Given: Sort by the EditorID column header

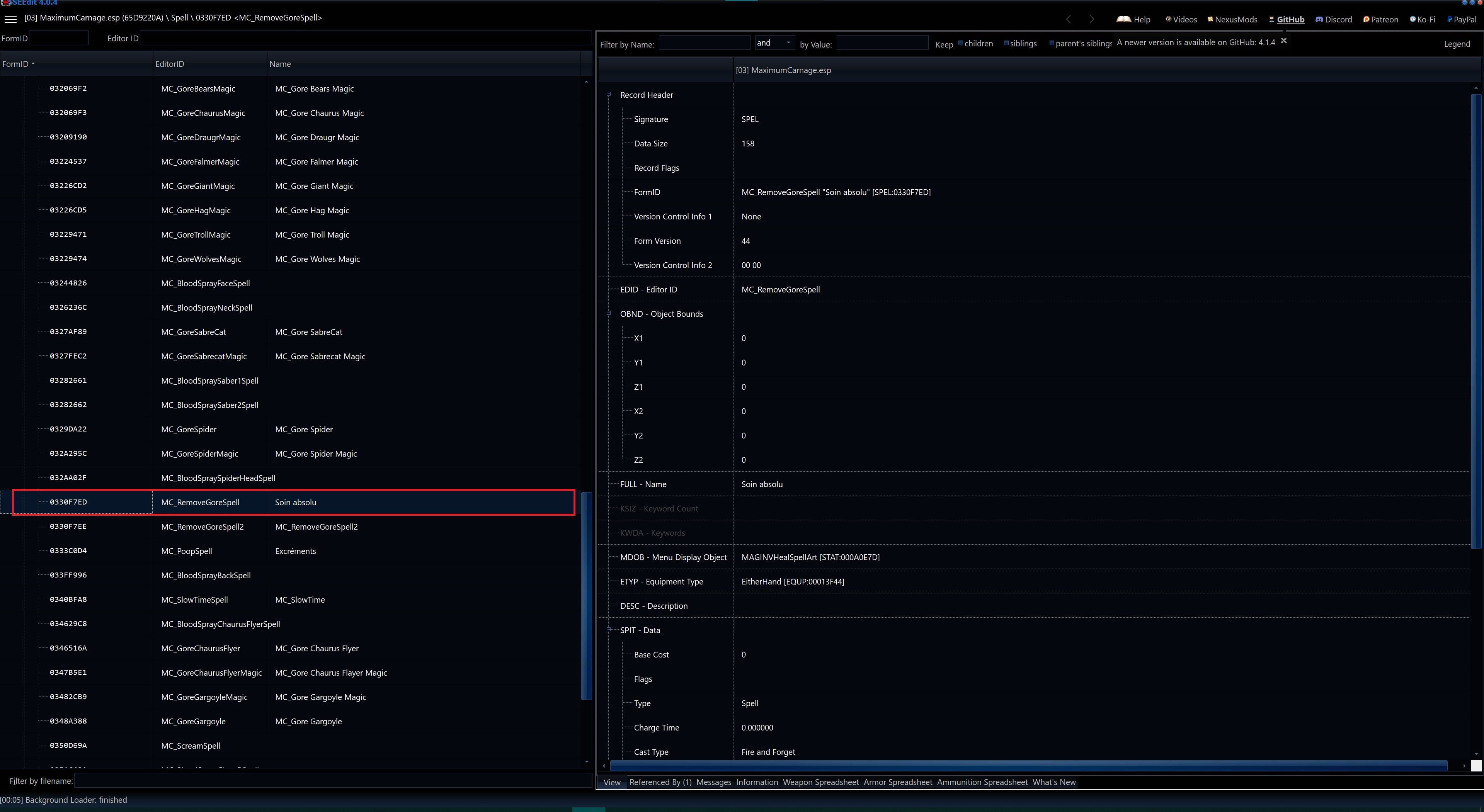Looking at the screenshot, I should [210, 64].
